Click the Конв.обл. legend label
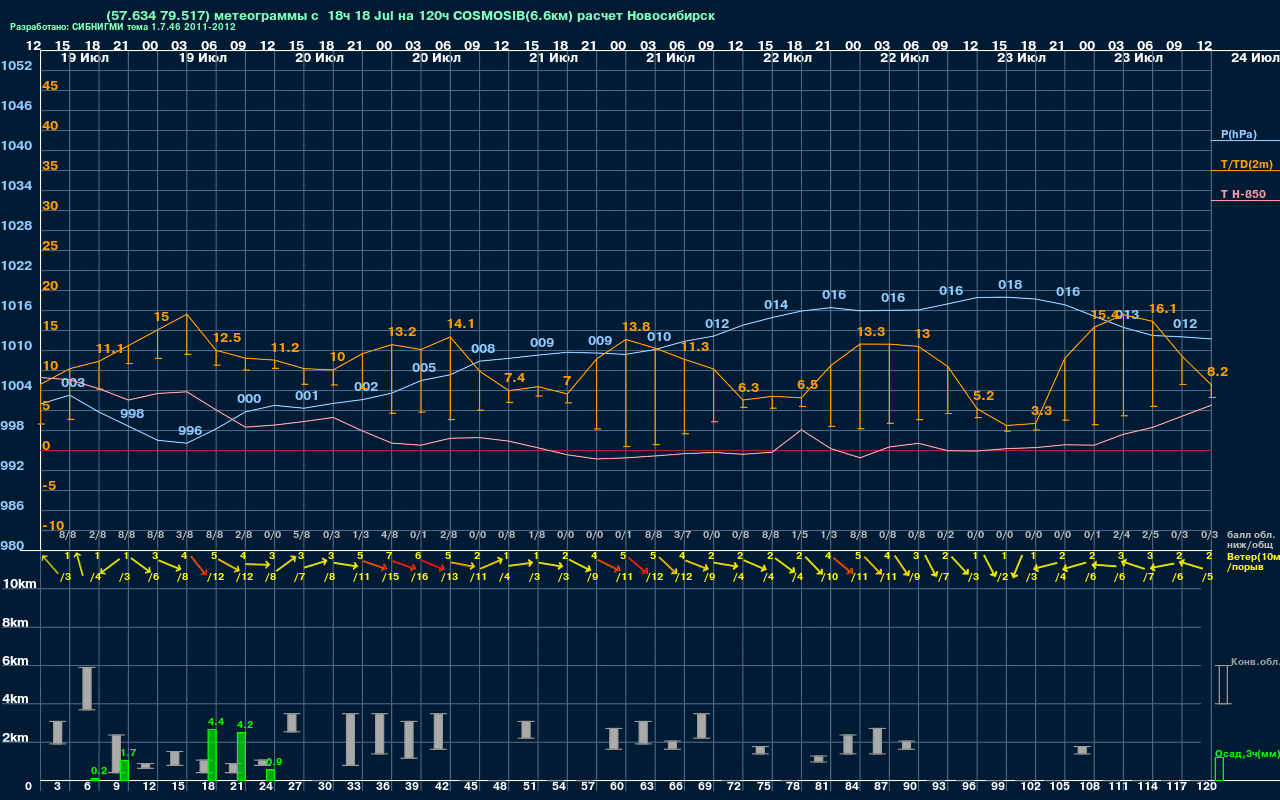This screenshot has height=800, width=1280. tap(1255, 662)
